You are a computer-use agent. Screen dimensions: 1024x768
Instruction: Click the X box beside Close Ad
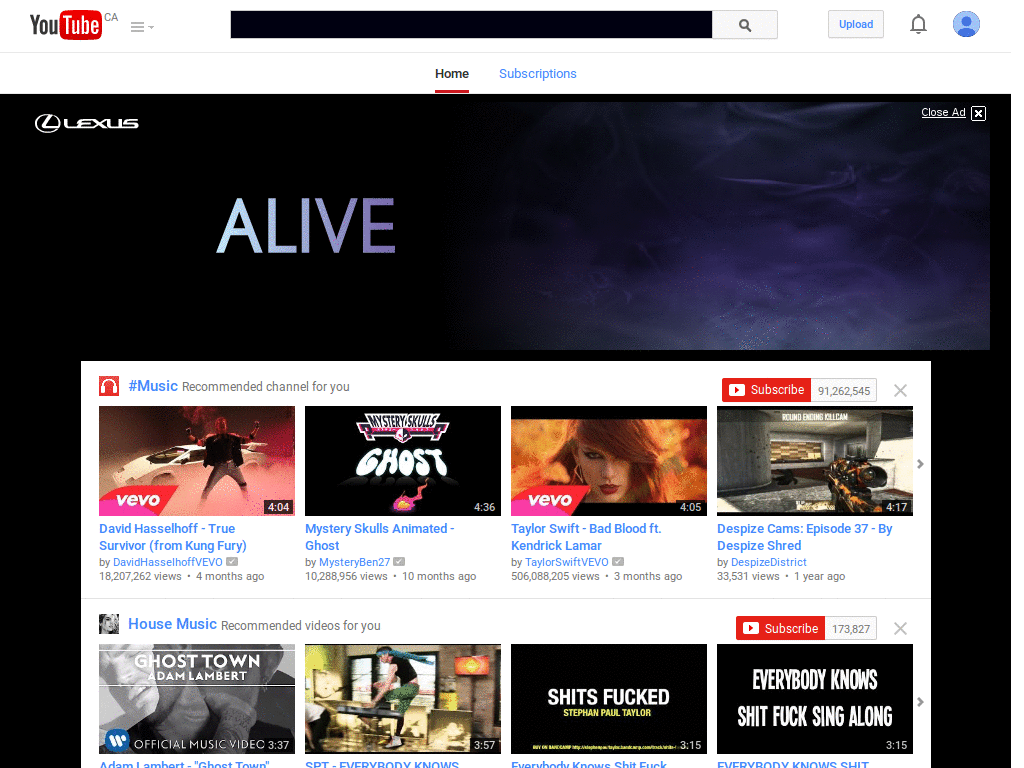click(x=978, y=113)
